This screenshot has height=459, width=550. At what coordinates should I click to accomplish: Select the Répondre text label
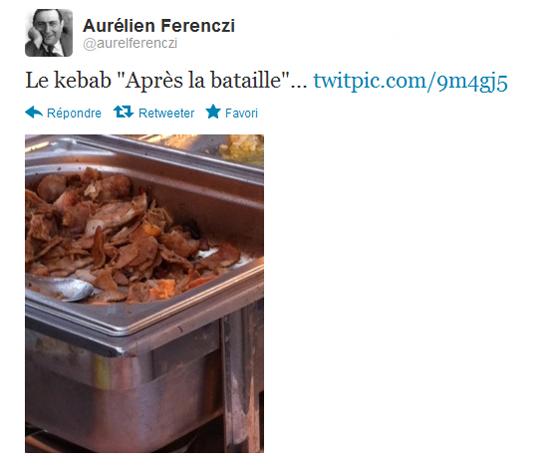click(74, 113)
